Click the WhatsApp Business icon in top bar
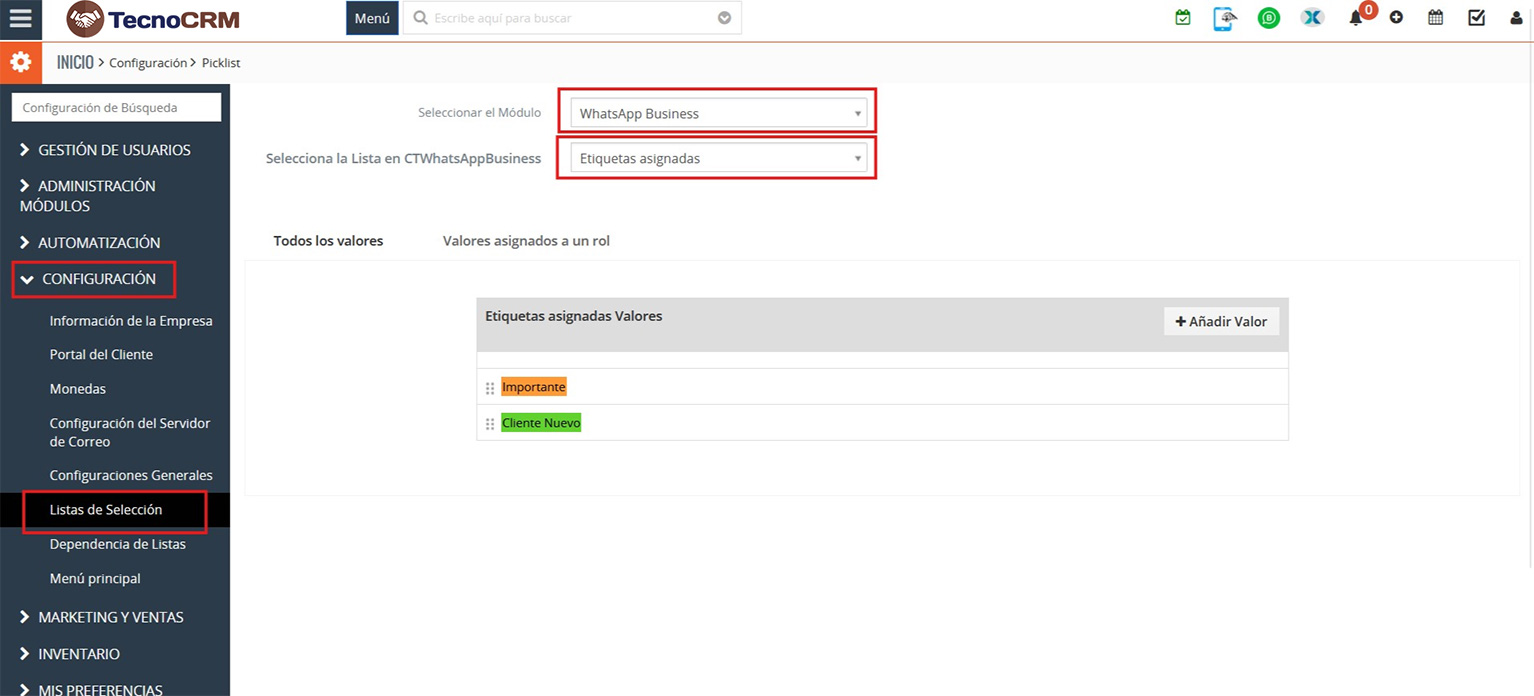 [1268, 18]
